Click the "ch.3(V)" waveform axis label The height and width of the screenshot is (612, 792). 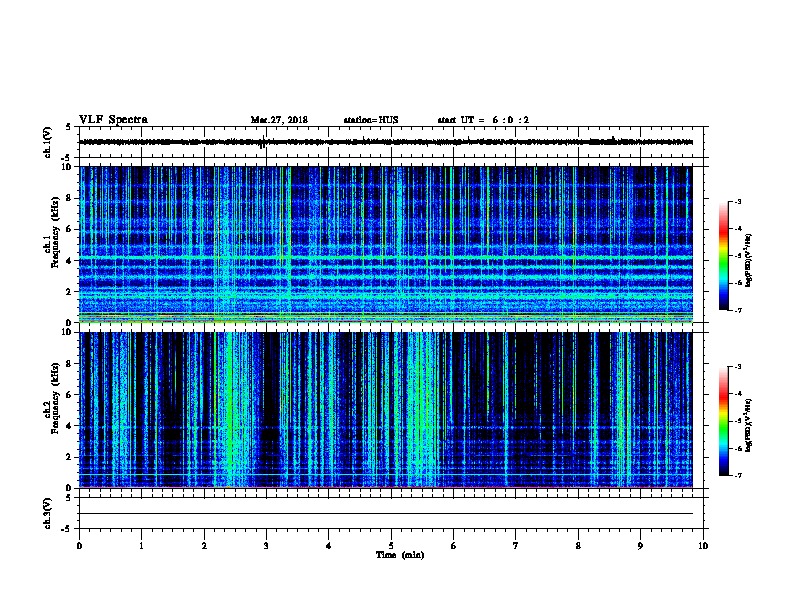48,513
